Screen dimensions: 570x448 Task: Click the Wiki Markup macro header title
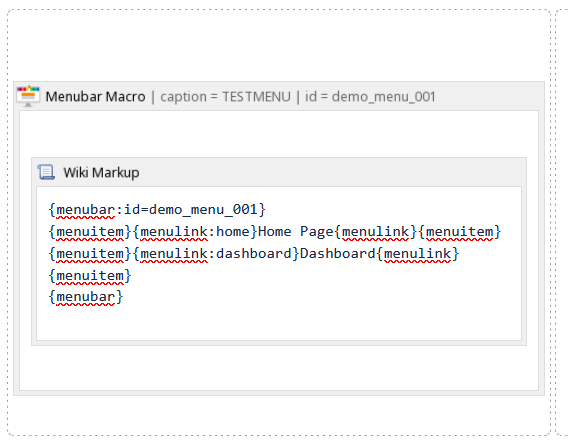pos(101,172)
